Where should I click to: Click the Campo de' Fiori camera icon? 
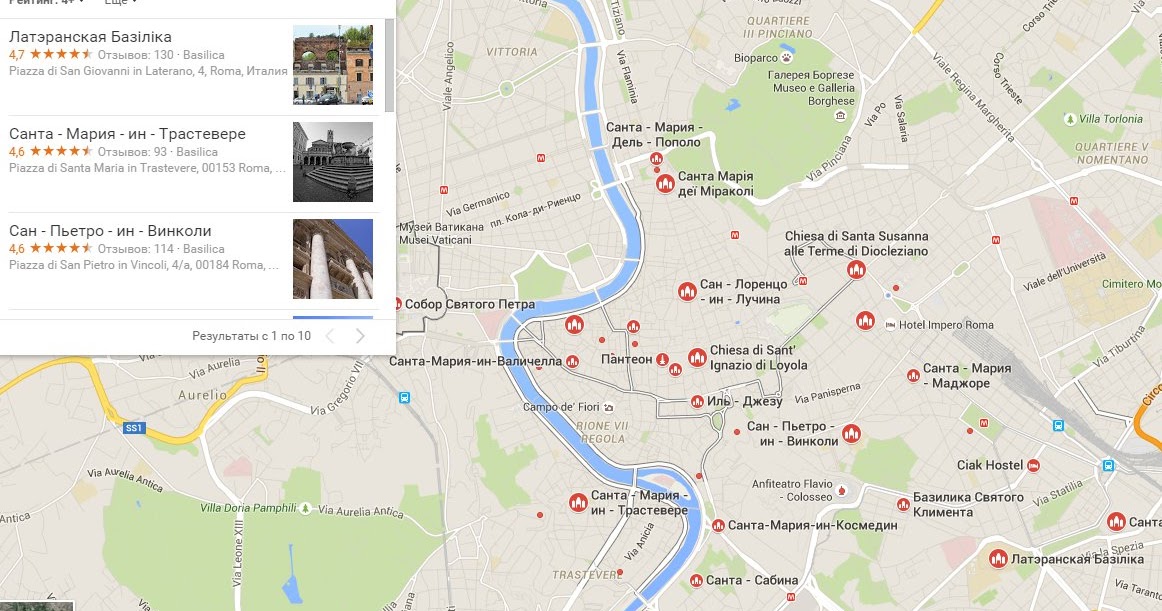[608, 407]
